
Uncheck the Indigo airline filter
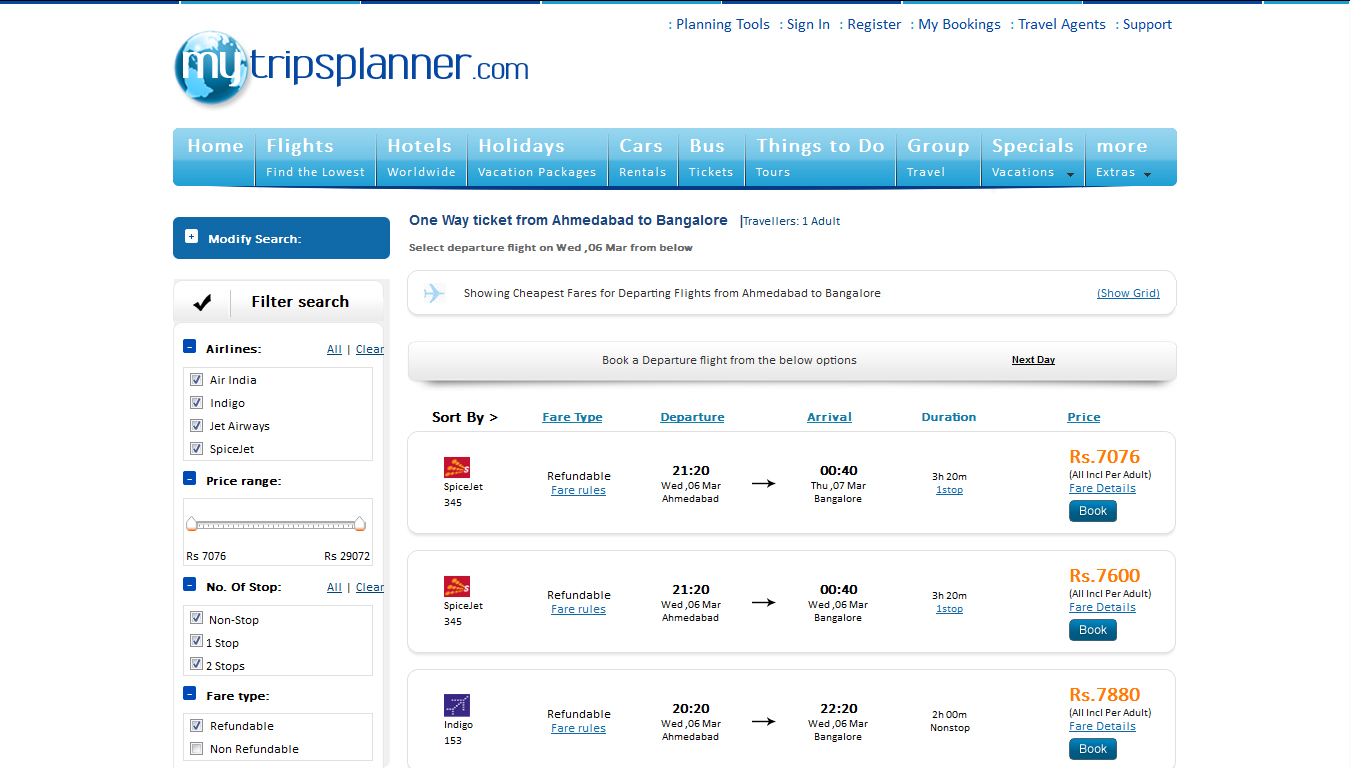[x=196, y=402]
